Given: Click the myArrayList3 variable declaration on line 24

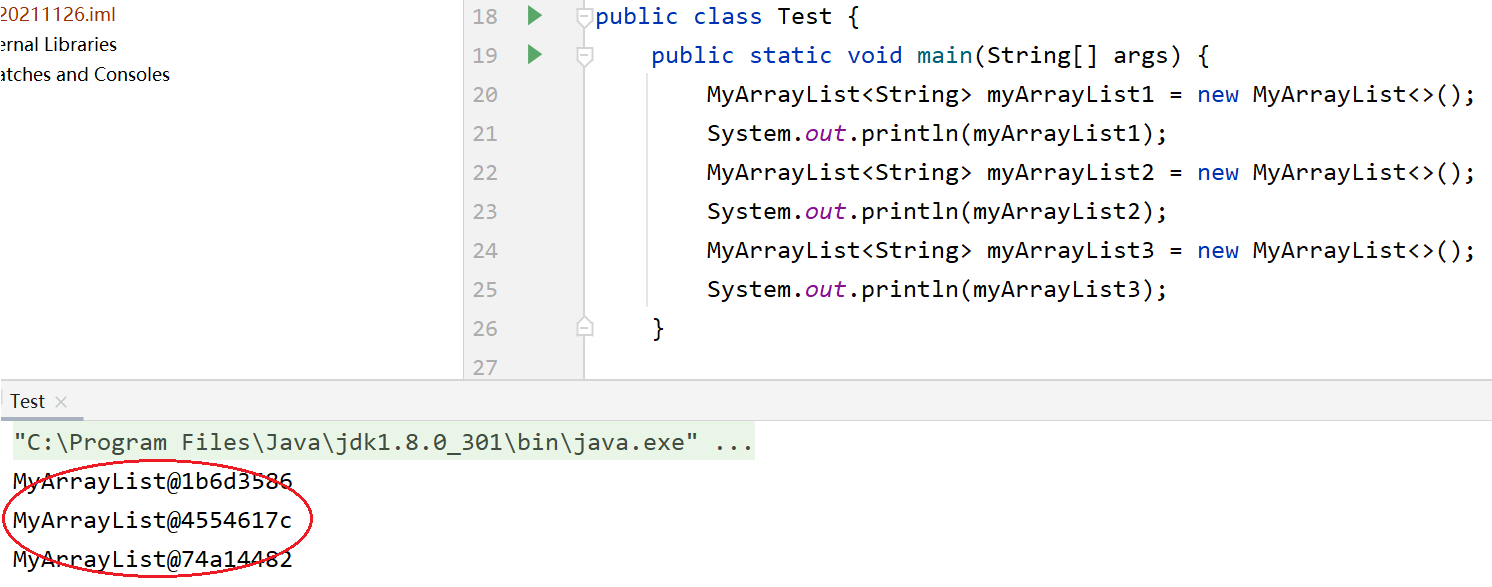Looking at the screenshot, I should pos(1071,251).
